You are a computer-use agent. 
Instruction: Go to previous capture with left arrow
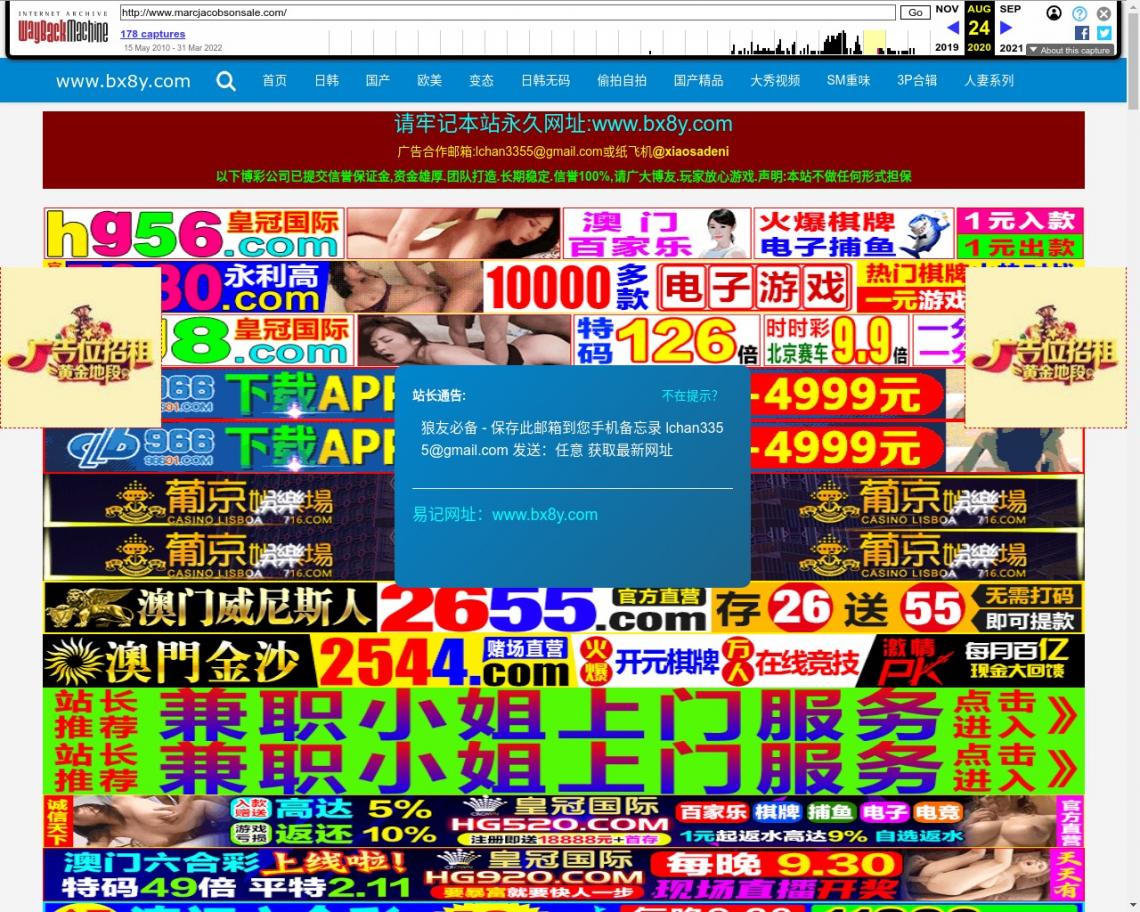point(952,28)
